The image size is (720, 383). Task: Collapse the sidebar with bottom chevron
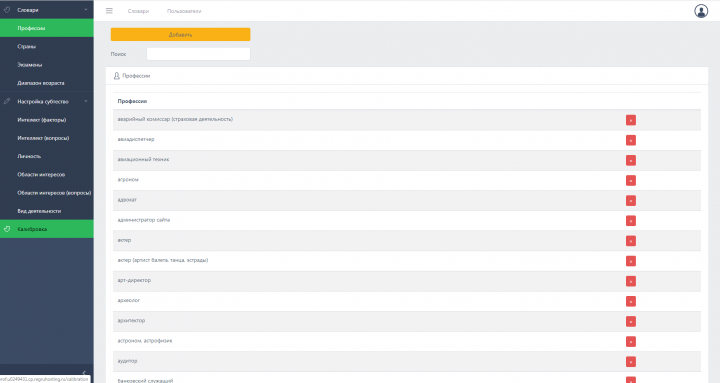(x=84, y=373)
